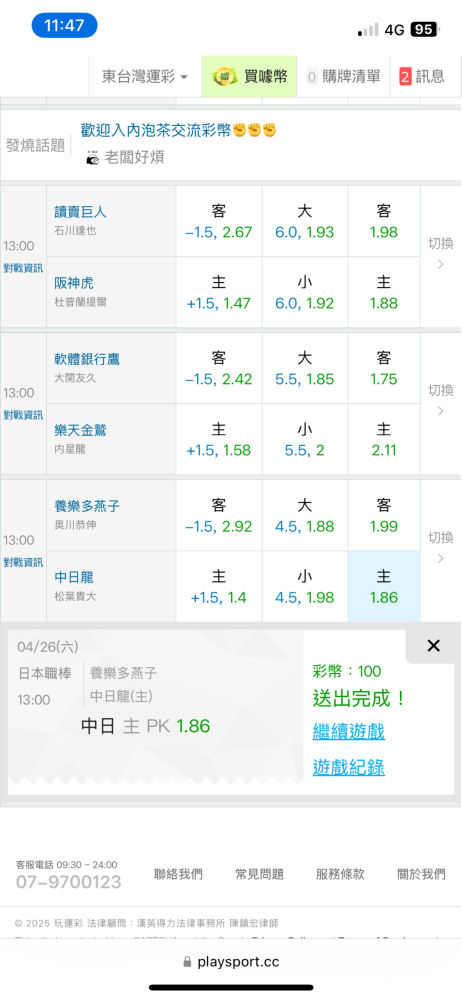
Task: Open 養樂多燕子 team link
Action: coord(87,507)
